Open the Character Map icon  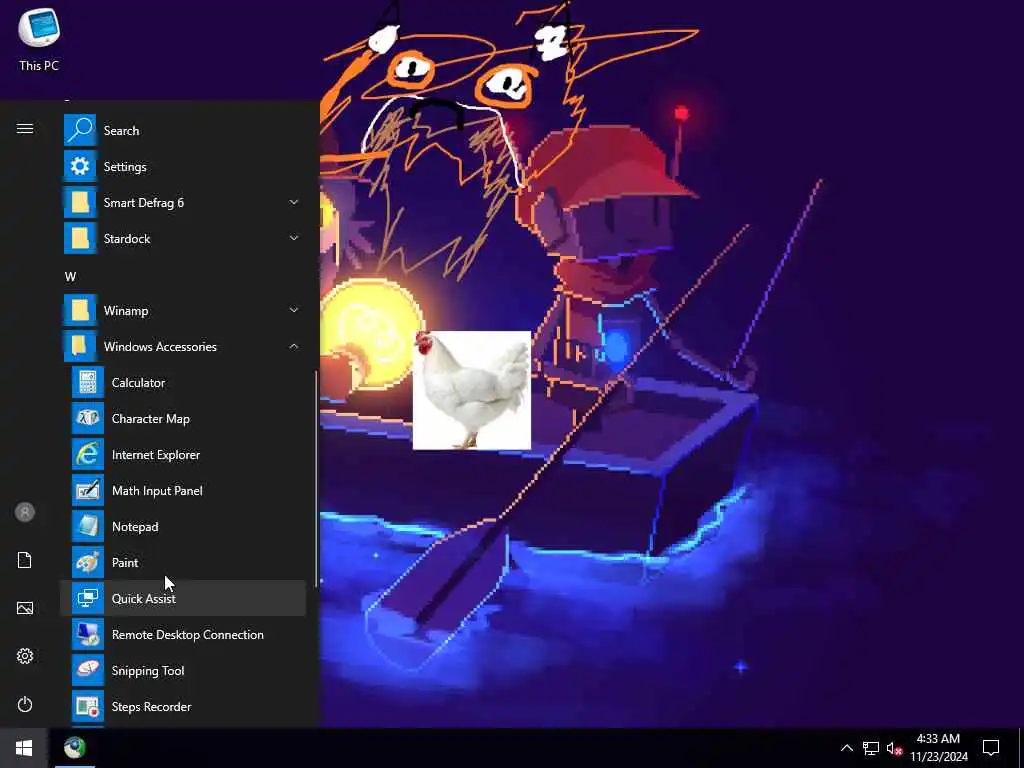pos(88,419)
